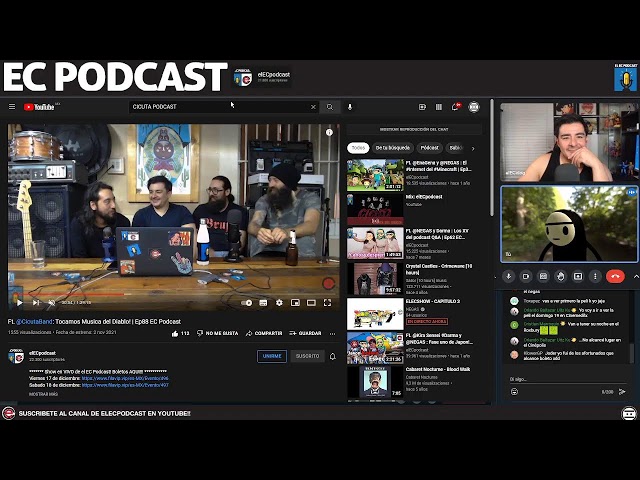This screenshot has height=480, width=640.
Task: Open the create video icon
Action: (422, 107)
